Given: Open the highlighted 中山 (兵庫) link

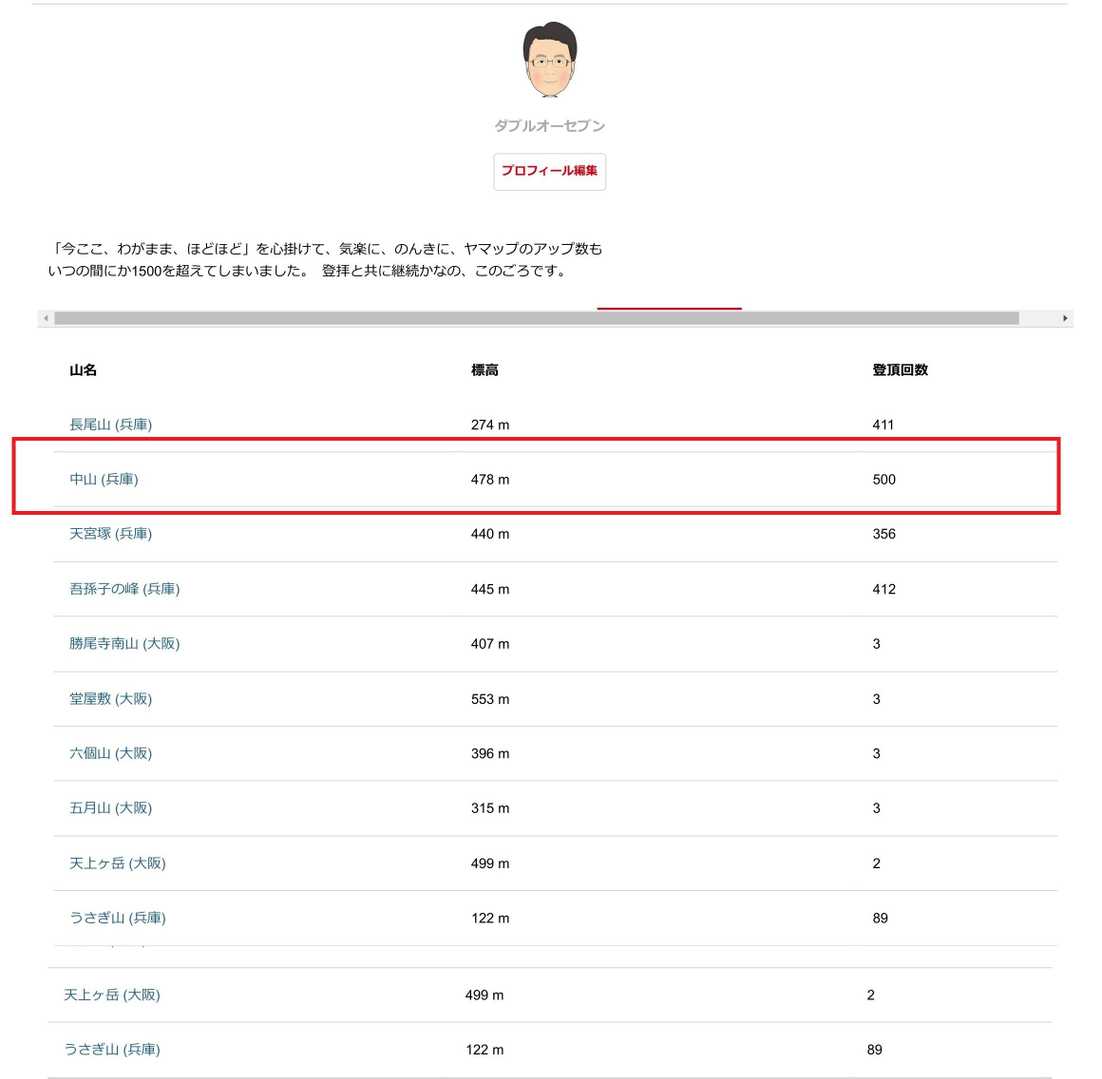Looking at the screenshot, I should point(104,480).
